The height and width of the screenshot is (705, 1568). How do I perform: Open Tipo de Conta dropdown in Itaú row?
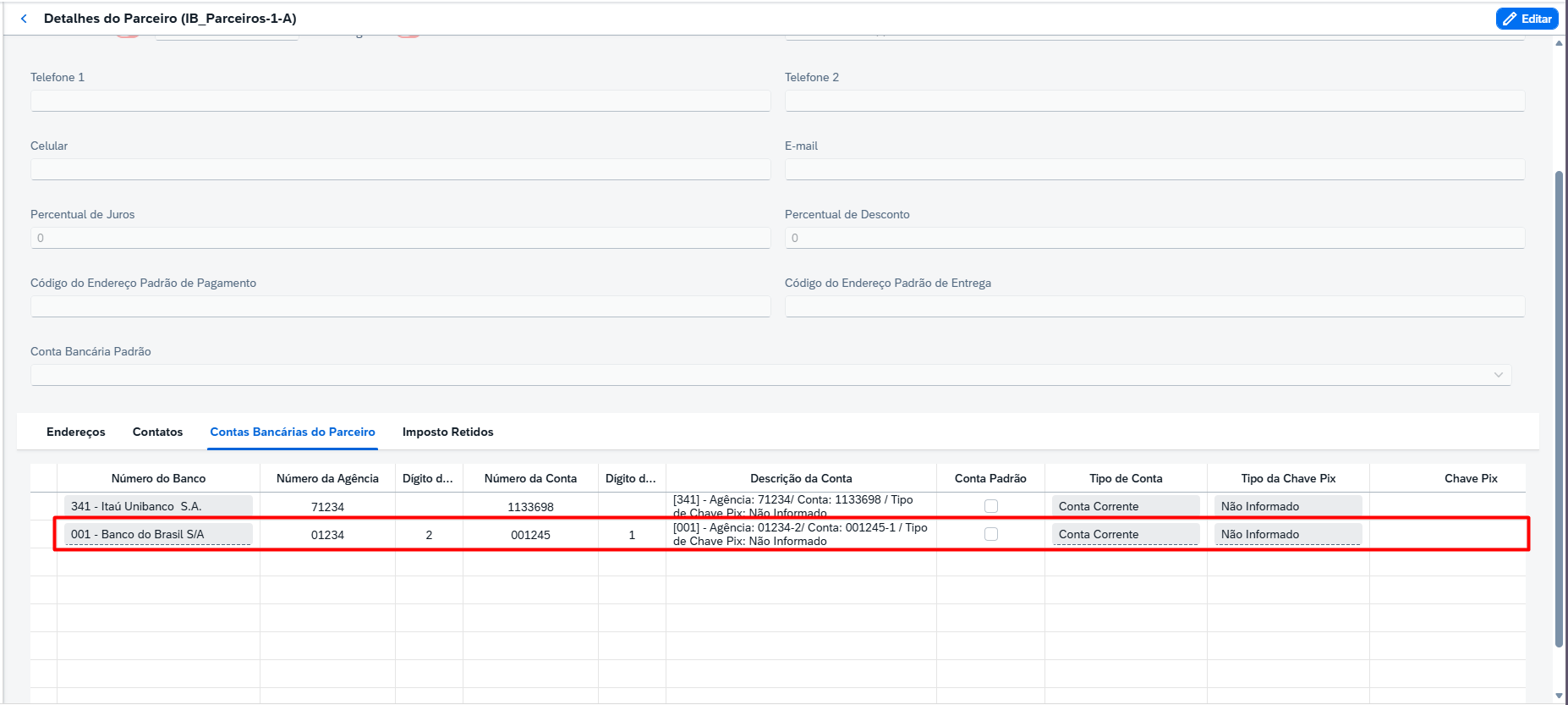coord(1126,506)
